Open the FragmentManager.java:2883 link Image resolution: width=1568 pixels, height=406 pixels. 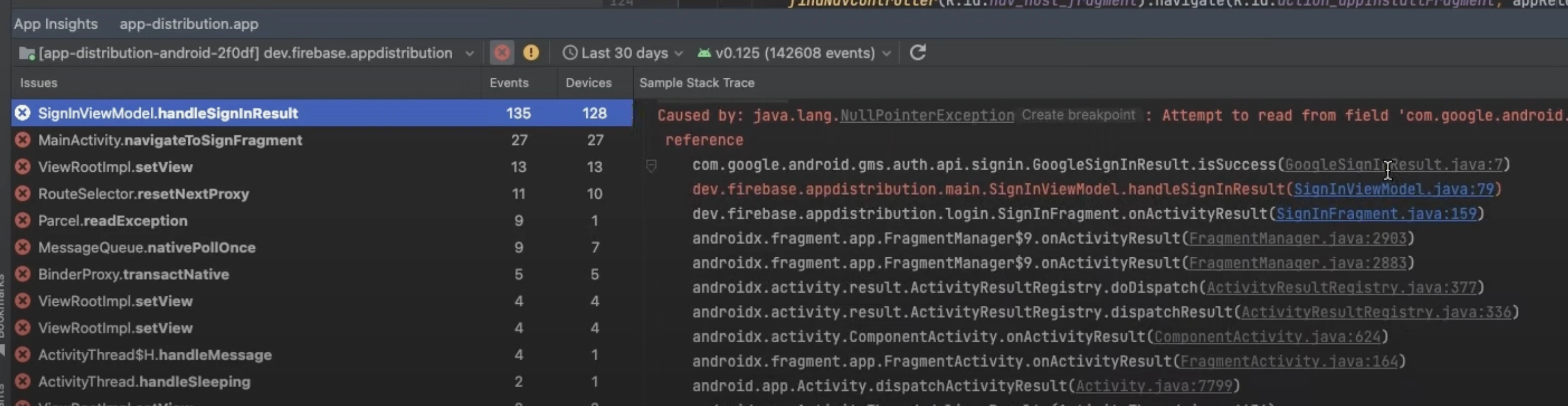[1298, 263]
